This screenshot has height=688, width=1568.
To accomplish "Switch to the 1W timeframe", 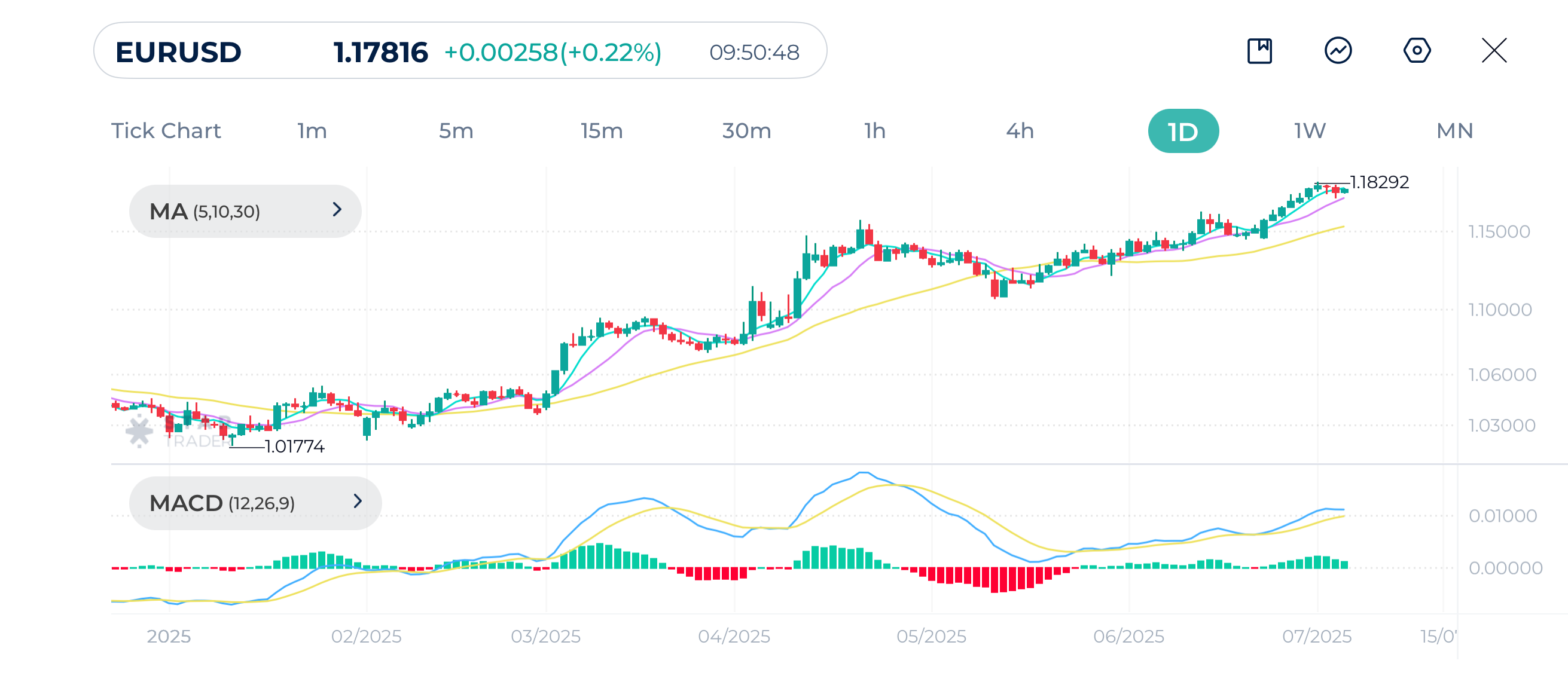I will coord(1309,131).
